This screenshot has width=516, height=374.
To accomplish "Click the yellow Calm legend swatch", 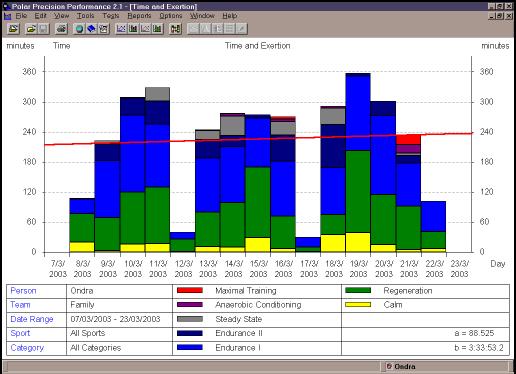I will pyautogui.click(x=358, y=304).
